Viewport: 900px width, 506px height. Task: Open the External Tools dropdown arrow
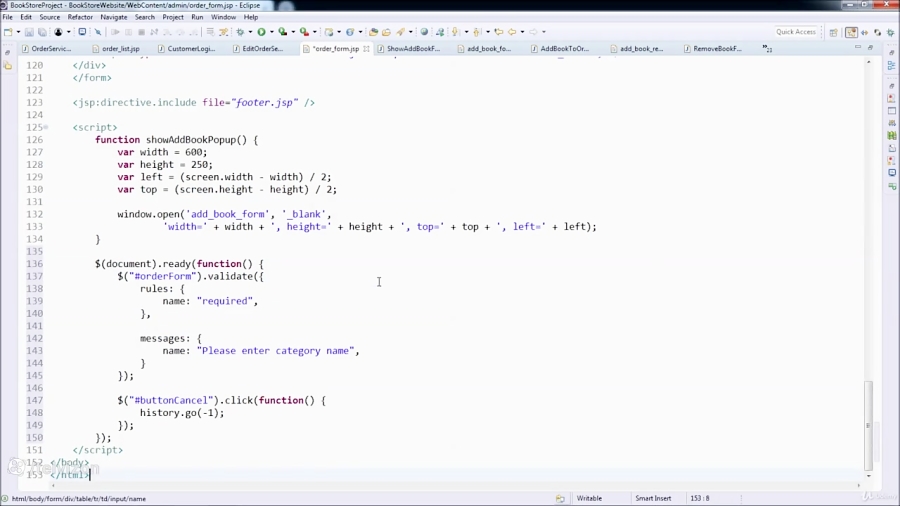tap(315, 32)
